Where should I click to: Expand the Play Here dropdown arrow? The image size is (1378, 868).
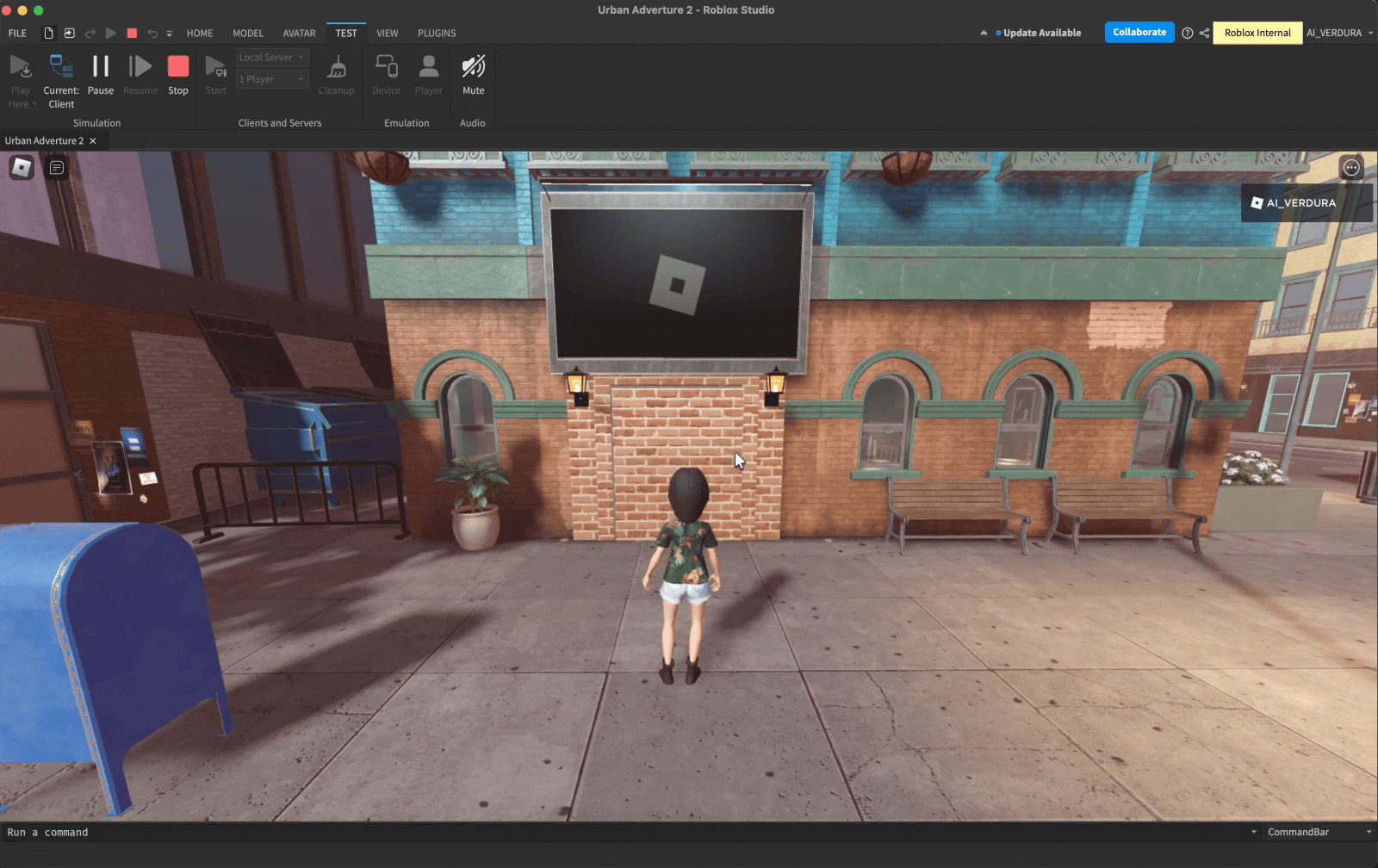pos(34,104)
